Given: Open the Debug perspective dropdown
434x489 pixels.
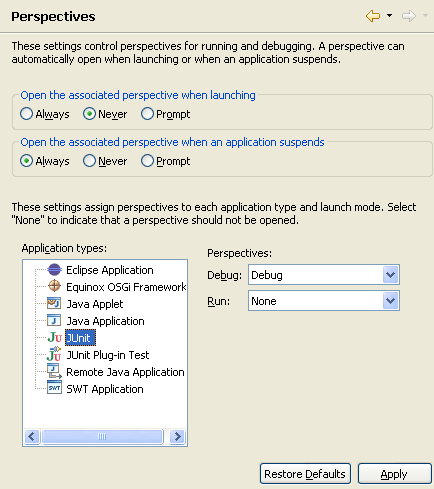Looking at the screenshot, I should tap(391, 275).
